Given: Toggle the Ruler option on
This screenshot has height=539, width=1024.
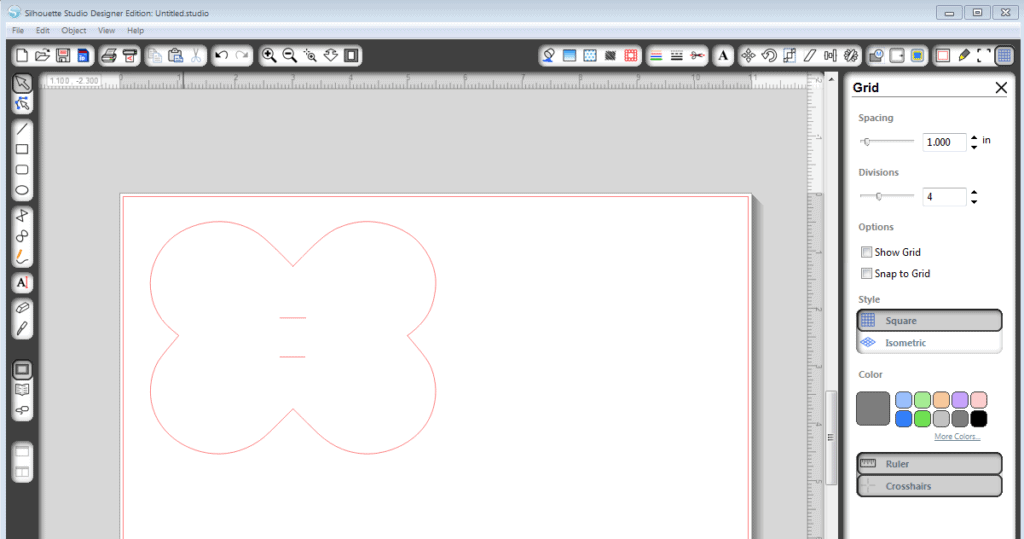Looking at the screenshot, I should pos(929,464).
